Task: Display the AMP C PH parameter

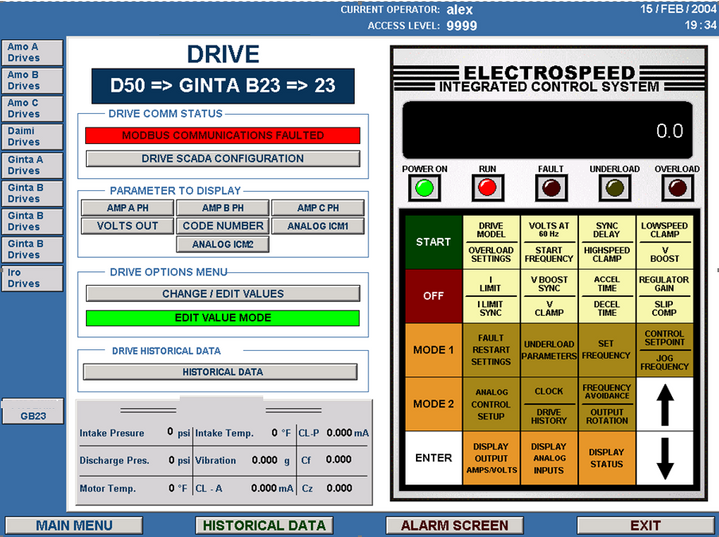Action: tap(318, 208)
